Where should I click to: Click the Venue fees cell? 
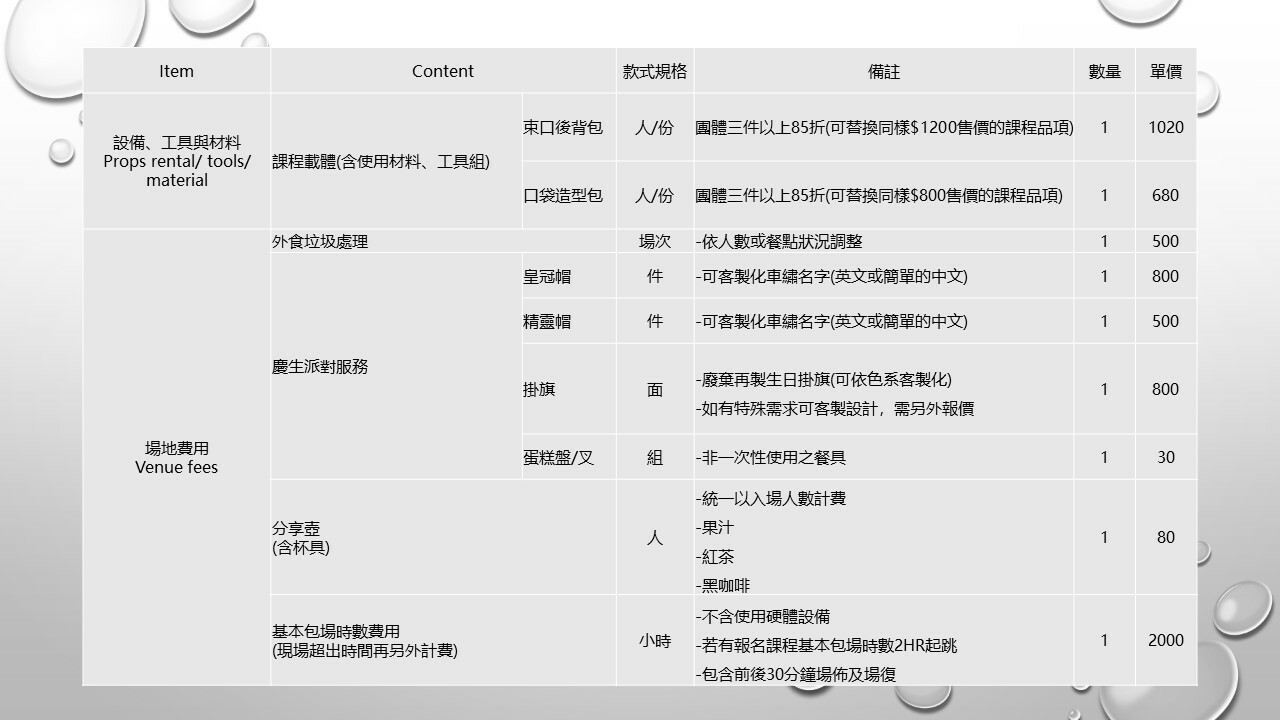tap(176, 458)
